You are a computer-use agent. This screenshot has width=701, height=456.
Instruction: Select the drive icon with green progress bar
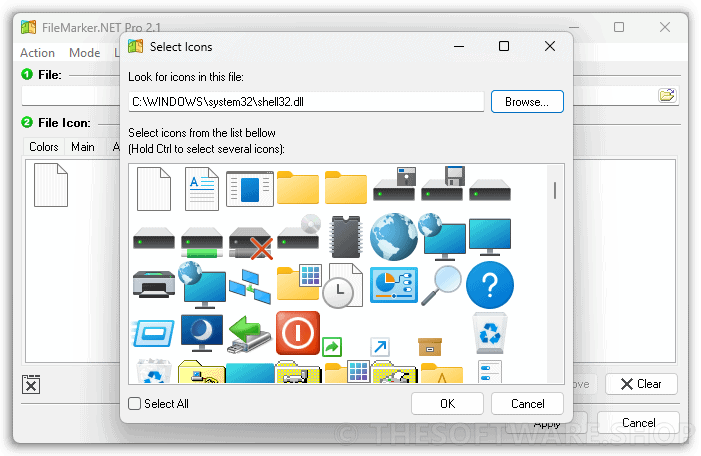coord(202,242)
